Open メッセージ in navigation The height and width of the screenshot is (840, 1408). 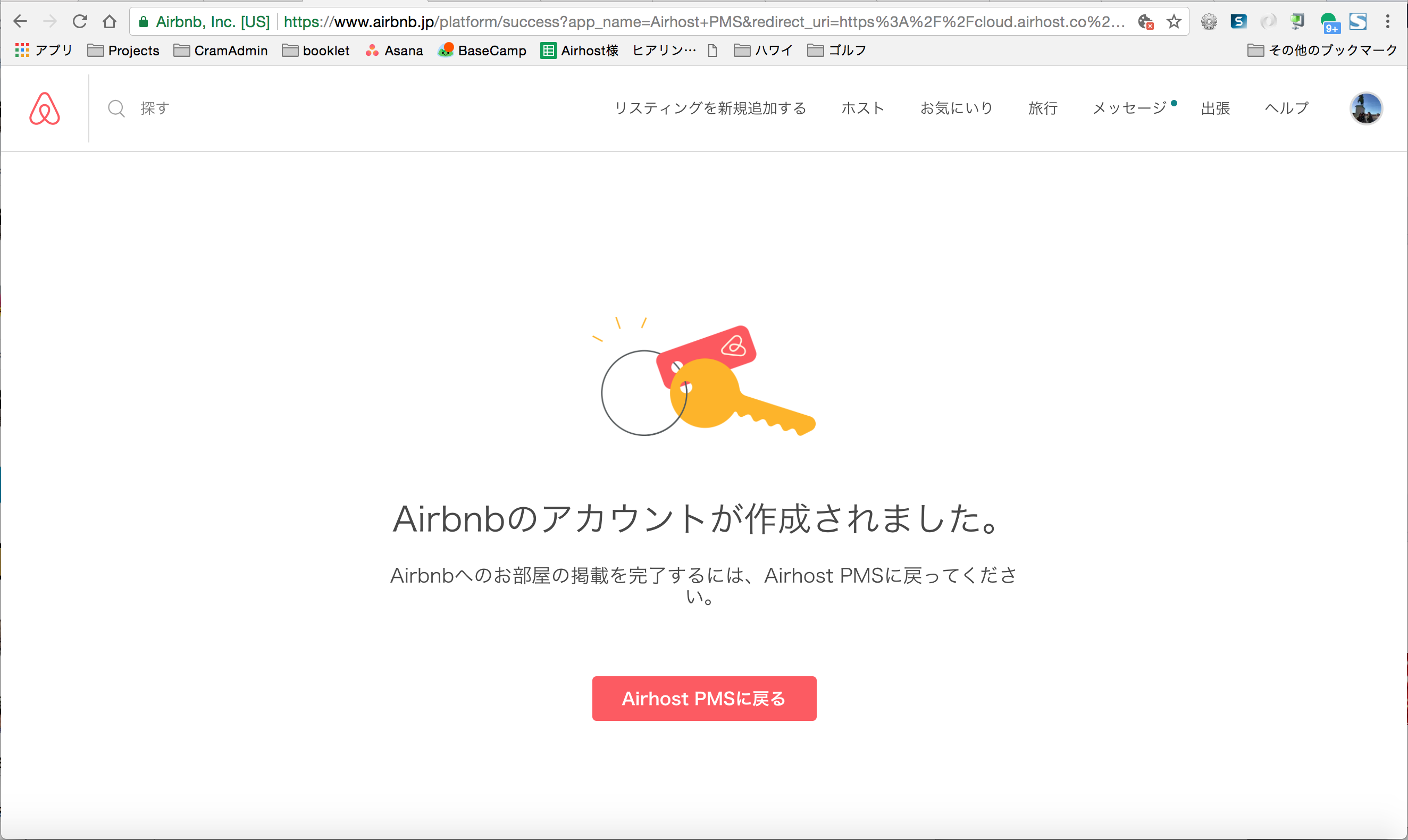1129,108
